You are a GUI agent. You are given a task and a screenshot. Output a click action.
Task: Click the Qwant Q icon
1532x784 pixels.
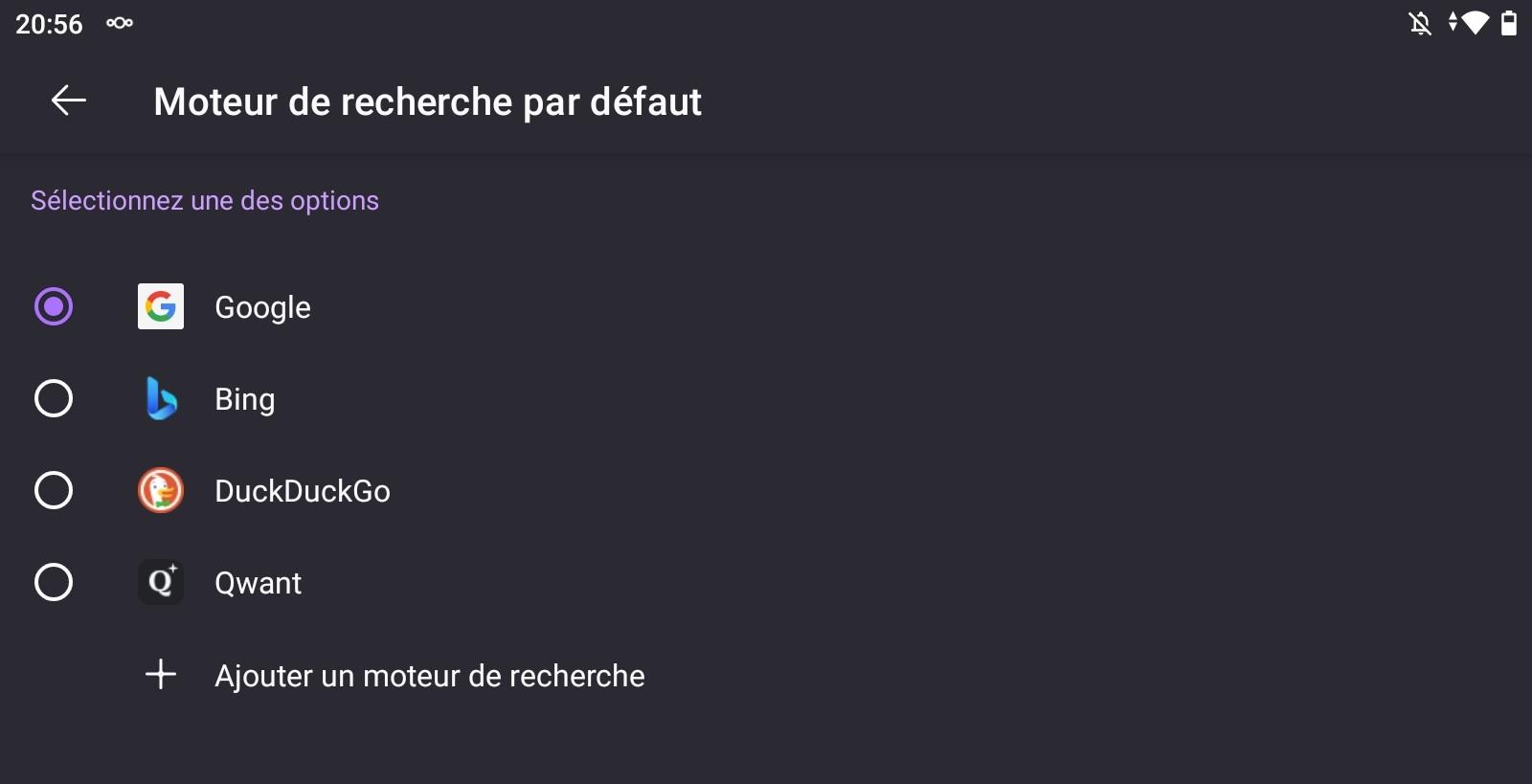pyautogui.click(x=161, y=582)
